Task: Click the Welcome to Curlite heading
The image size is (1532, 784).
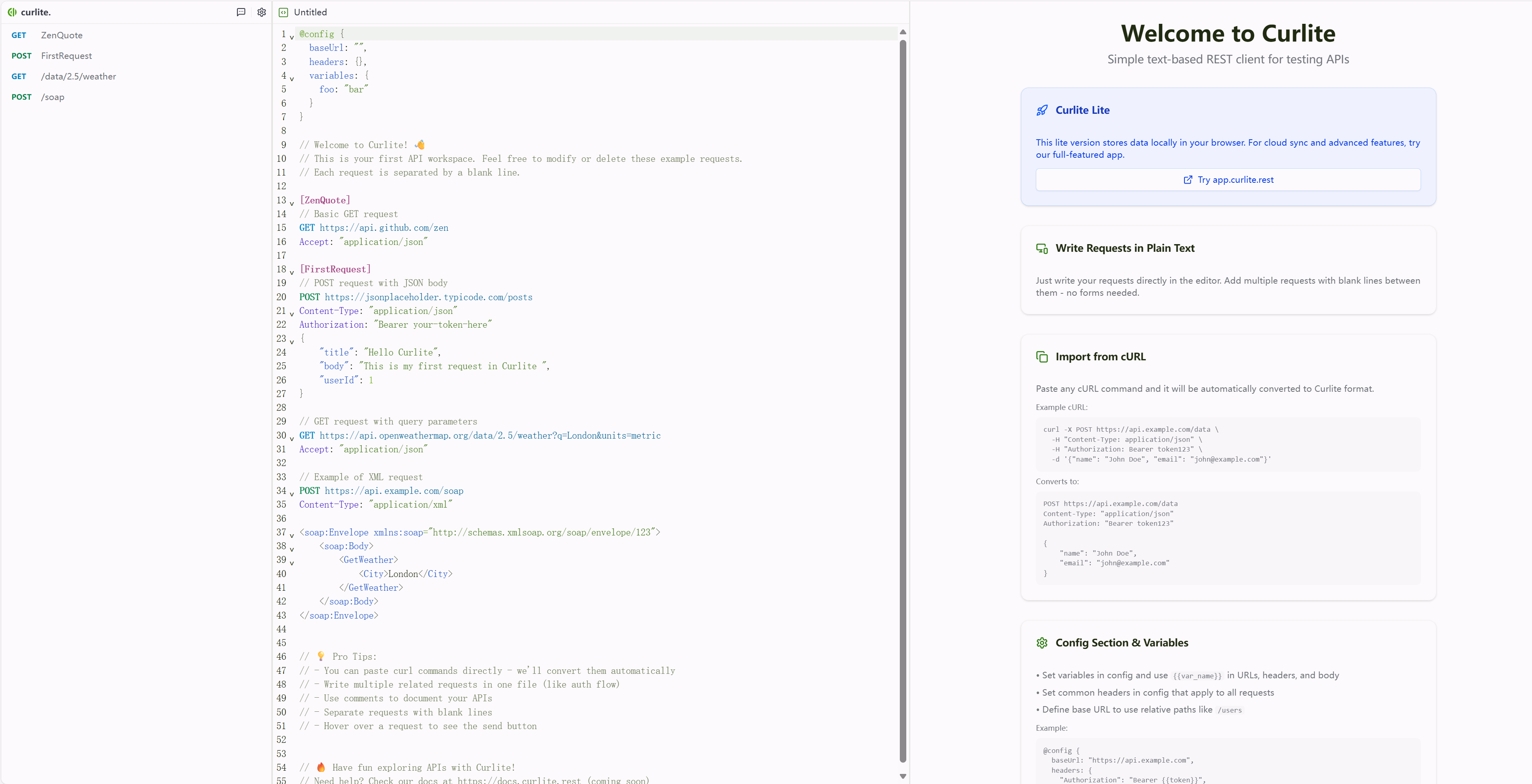Action: pyautogui.click(x=1228, y=33)
